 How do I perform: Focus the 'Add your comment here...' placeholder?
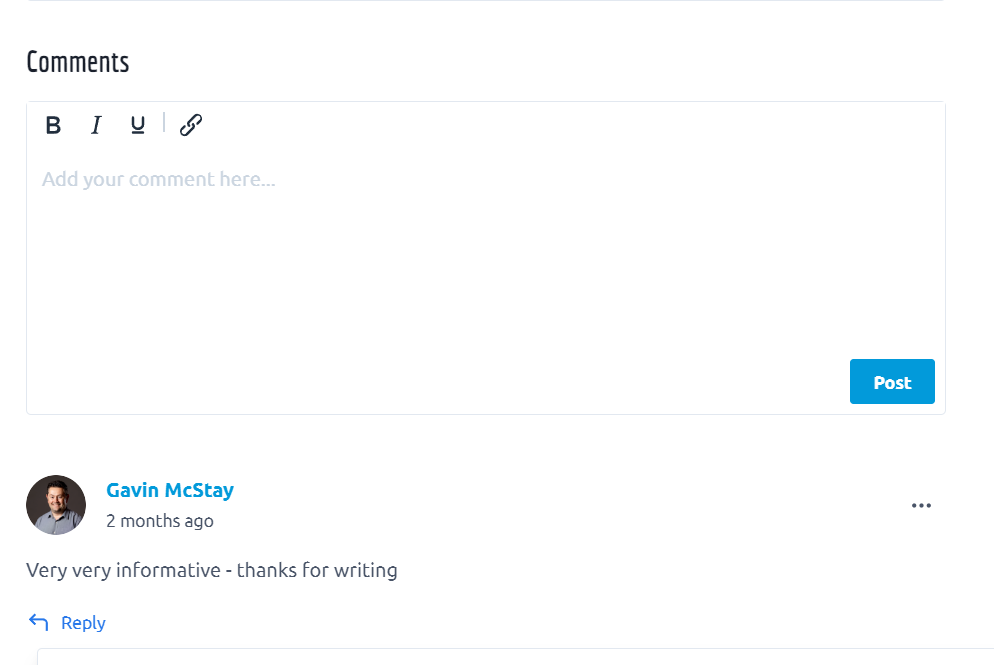pos(158,180)
